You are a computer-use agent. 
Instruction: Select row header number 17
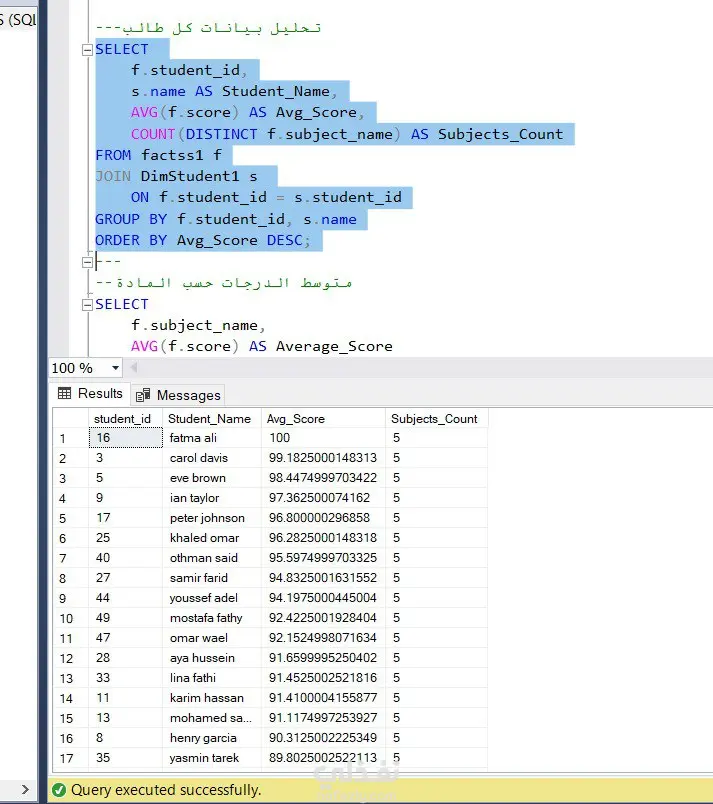coord(71,758)
